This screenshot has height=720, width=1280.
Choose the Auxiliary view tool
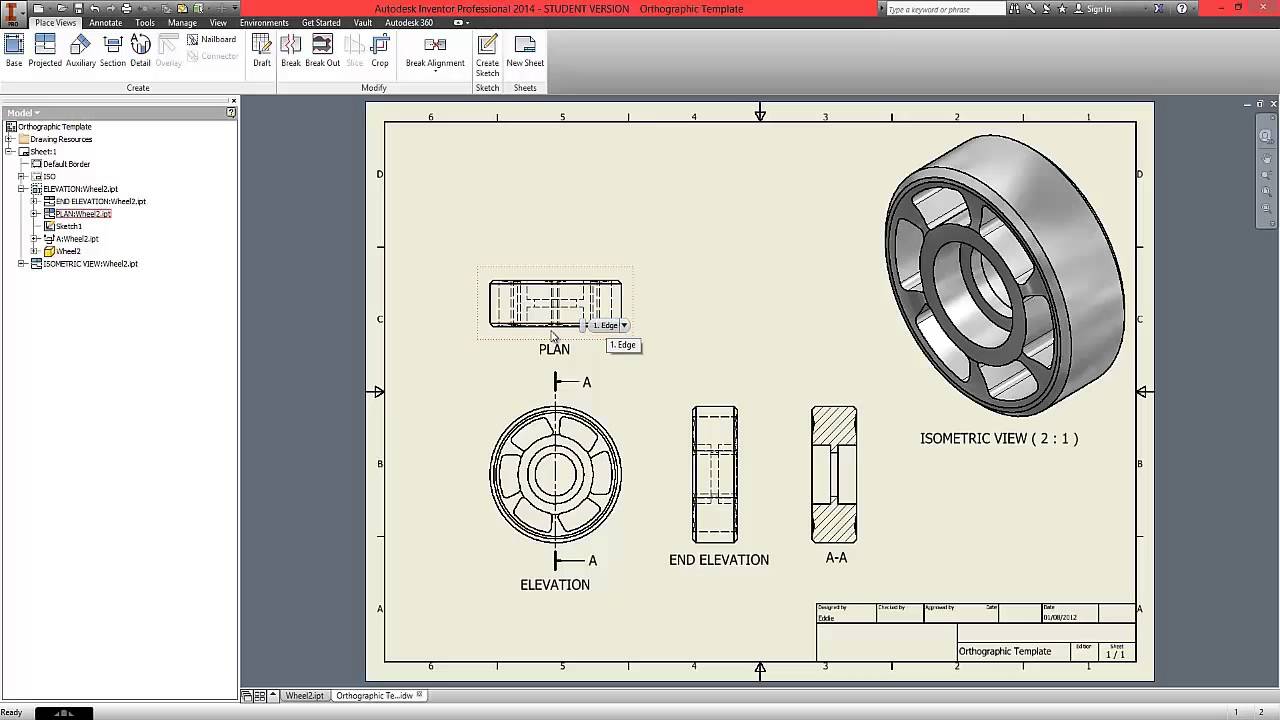[80, 49]
